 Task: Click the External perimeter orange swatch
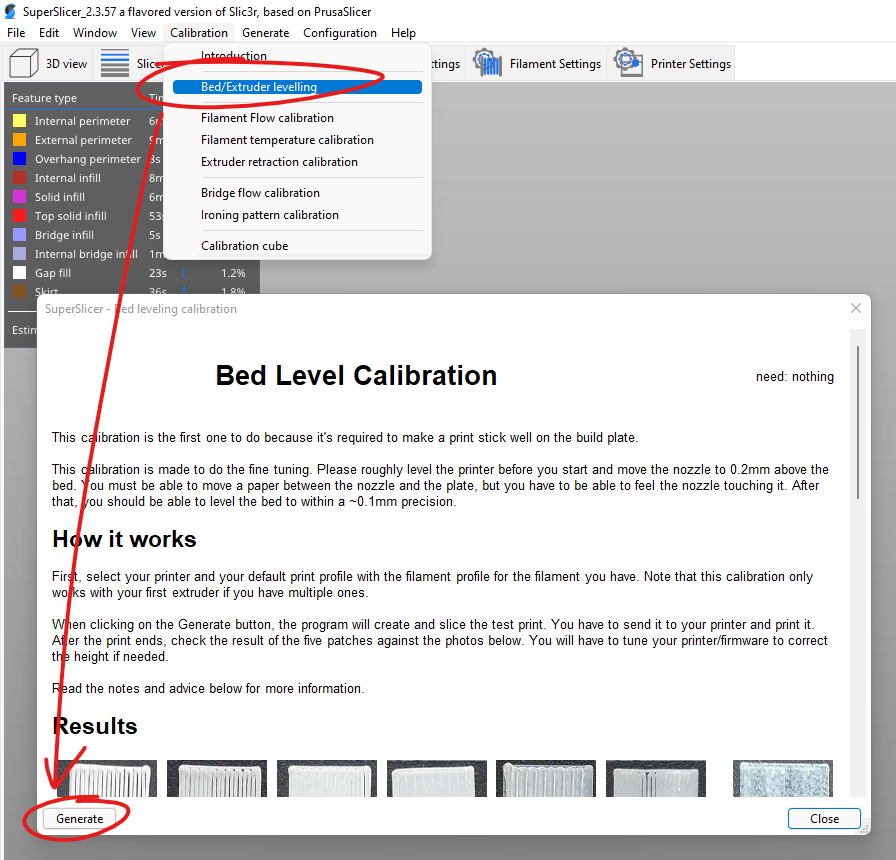point(19,139)
